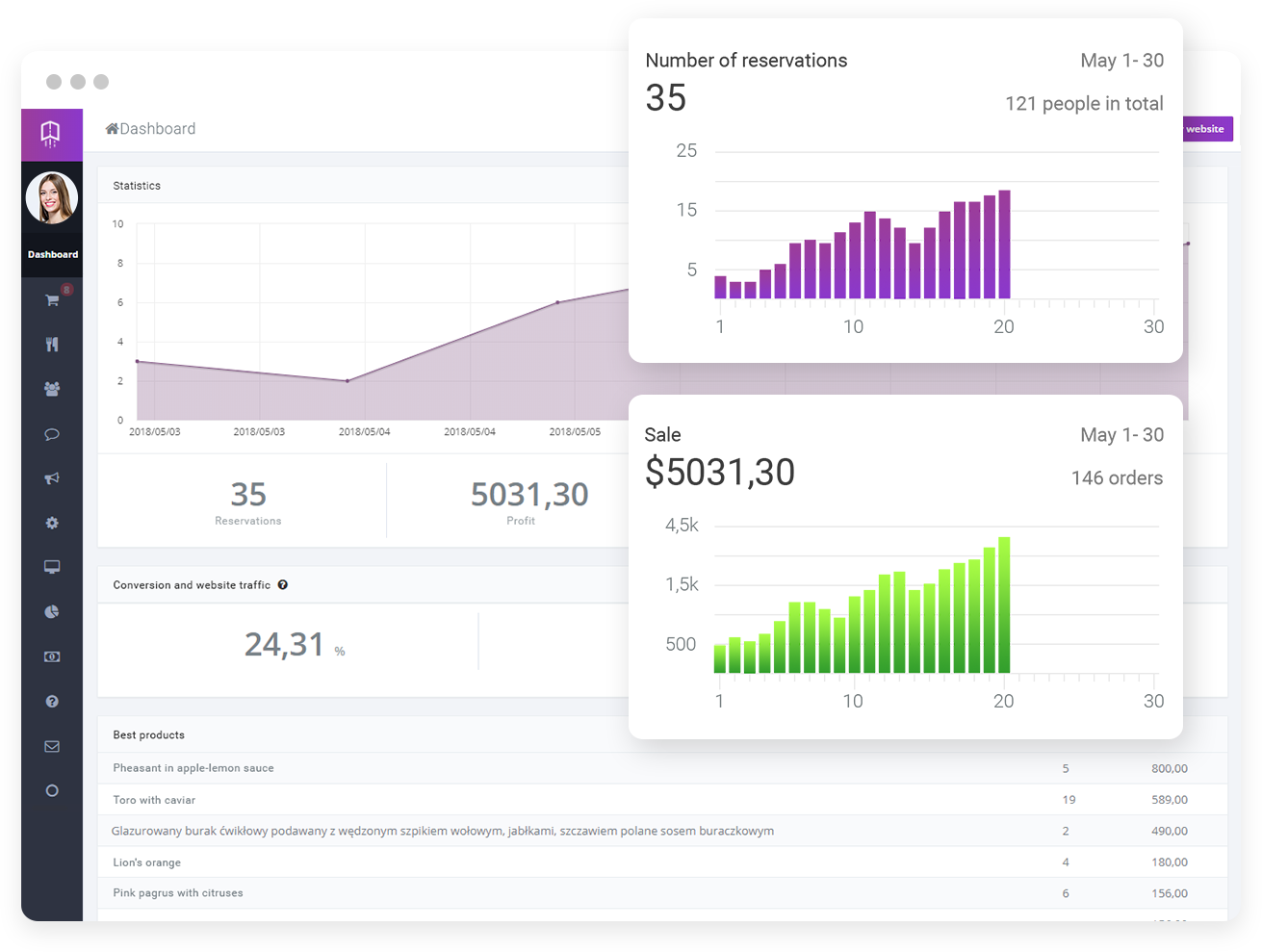Click the Statistics panel heading
Viewport: 1262px width, 952px height.
click(137, 186)
